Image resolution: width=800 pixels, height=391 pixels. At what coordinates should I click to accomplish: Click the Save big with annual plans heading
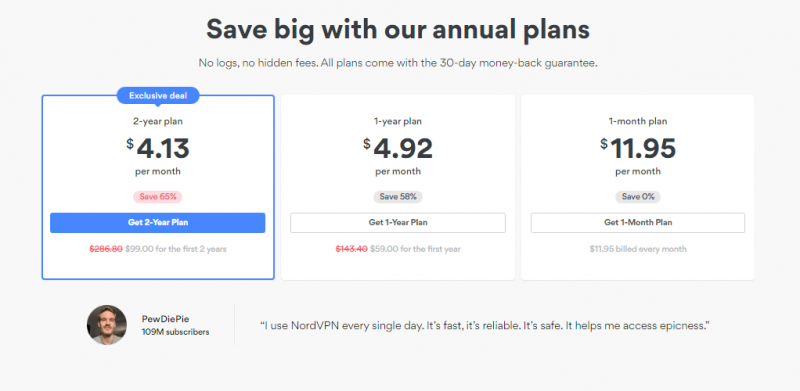pos(398,29)
